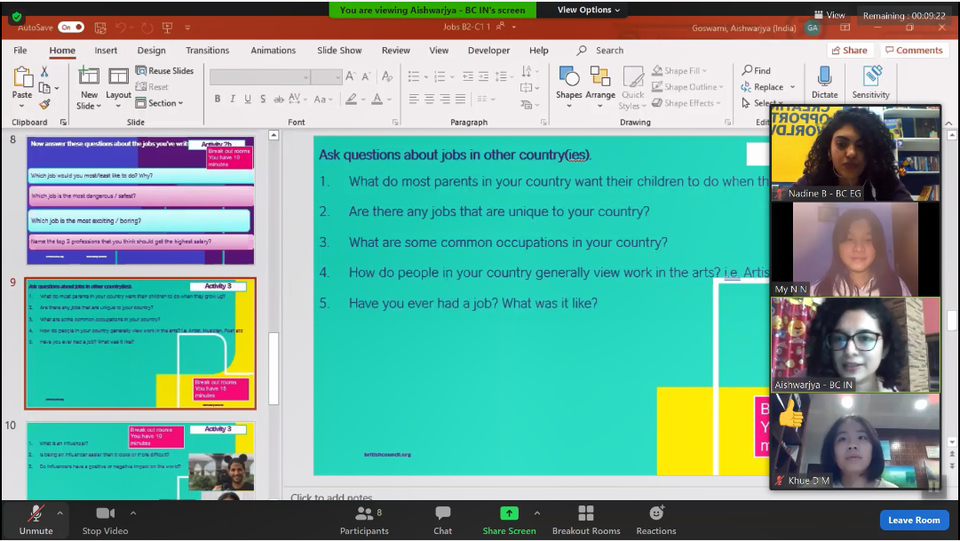Image resolution: width=960 pixels, height=541 pixels.
Task: Select slide 10 thumbnail in slide panel
Action: click(x=140, y=461)
